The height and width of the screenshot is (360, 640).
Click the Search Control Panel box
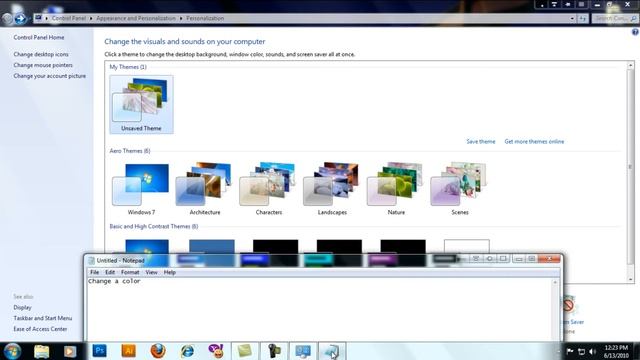(x=614, y=18)
